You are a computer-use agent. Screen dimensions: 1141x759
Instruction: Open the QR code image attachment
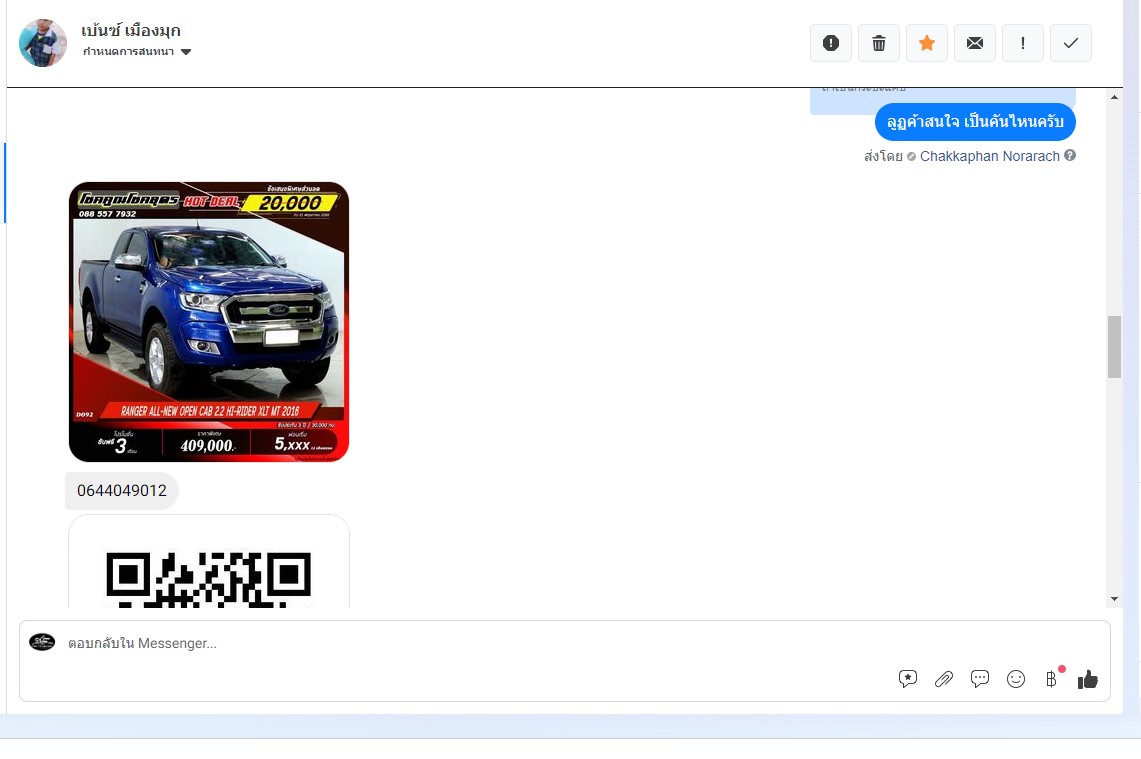point(209,562)
